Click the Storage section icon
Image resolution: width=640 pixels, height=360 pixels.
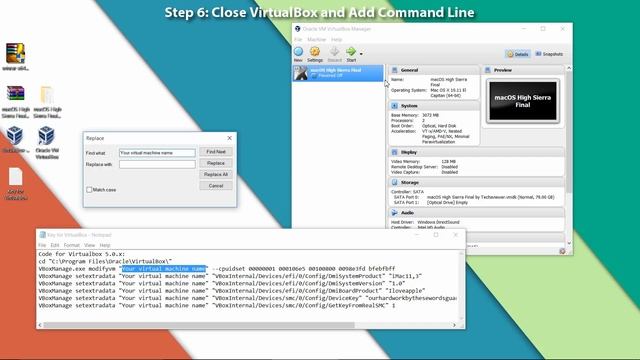pos(394,182)
